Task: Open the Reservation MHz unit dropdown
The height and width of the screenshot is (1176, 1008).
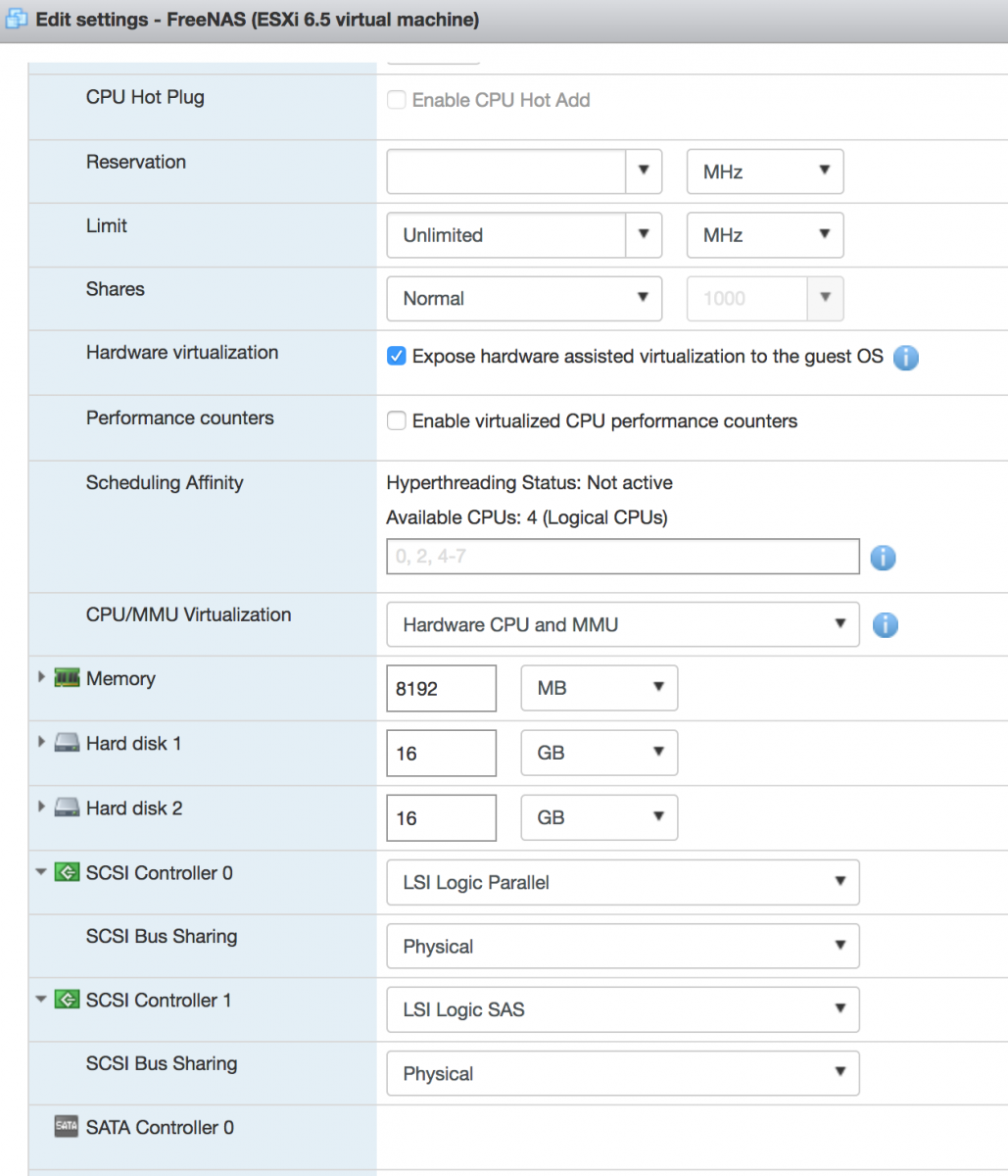Action: coord(765,171)
